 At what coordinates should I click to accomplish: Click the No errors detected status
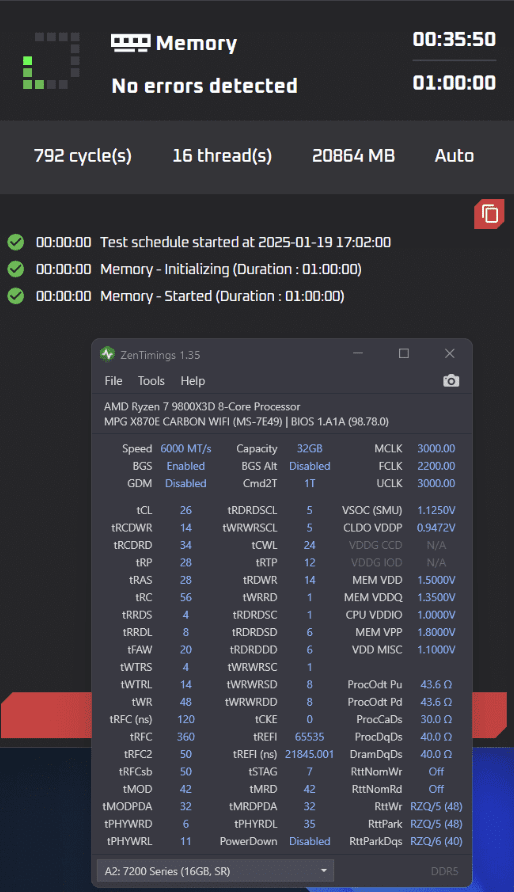(x=204, y=86)
